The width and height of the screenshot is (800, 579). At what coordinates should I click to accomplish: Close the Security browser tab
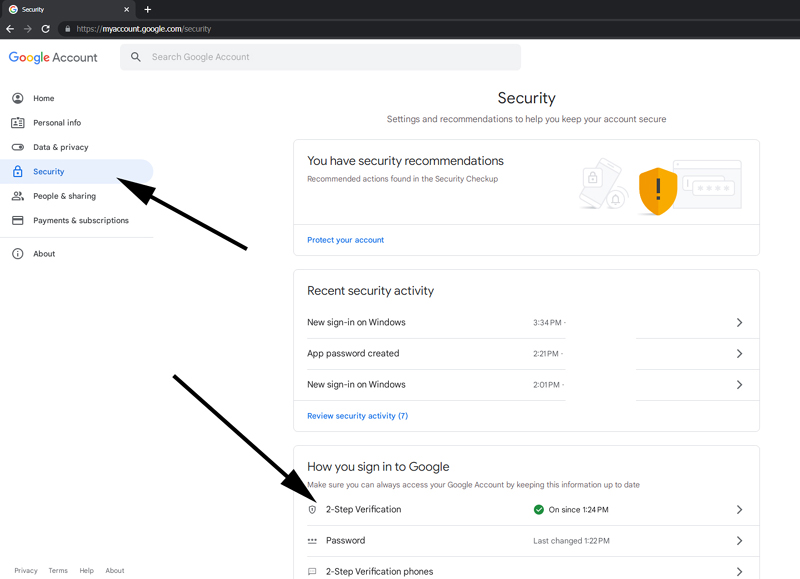tap(127, 9)
